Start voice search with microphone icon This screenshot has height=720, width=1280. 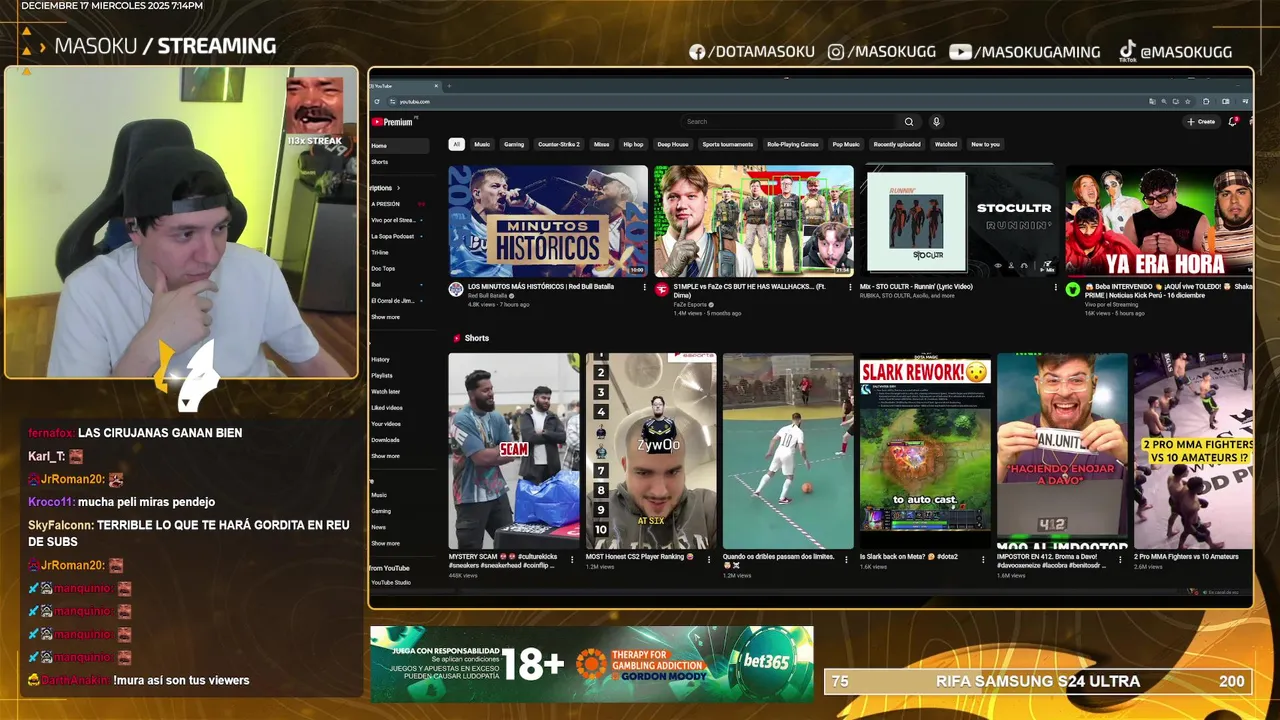pos(936,122)
